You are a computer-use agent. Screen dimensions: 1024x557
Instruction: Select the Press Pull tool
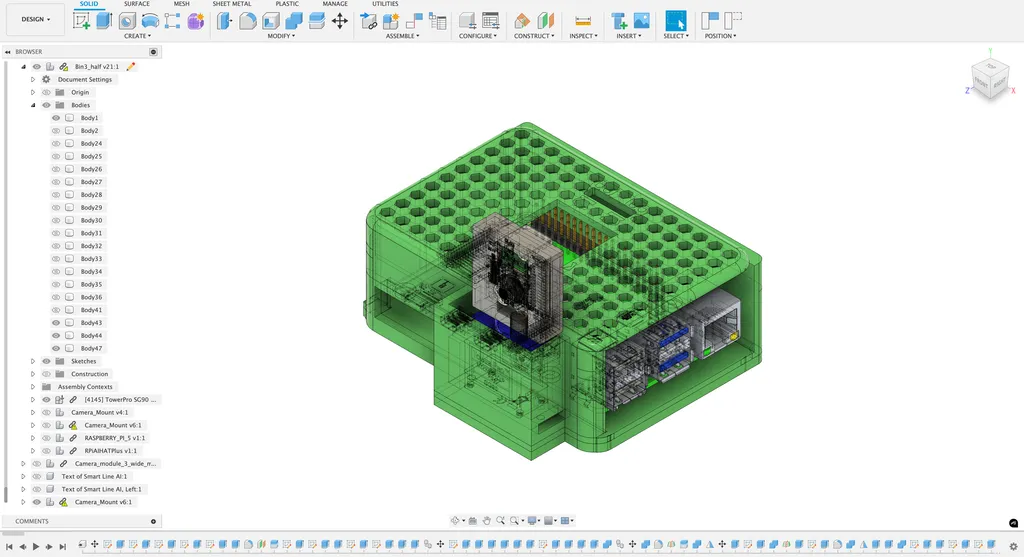click(x=225, y=21)
